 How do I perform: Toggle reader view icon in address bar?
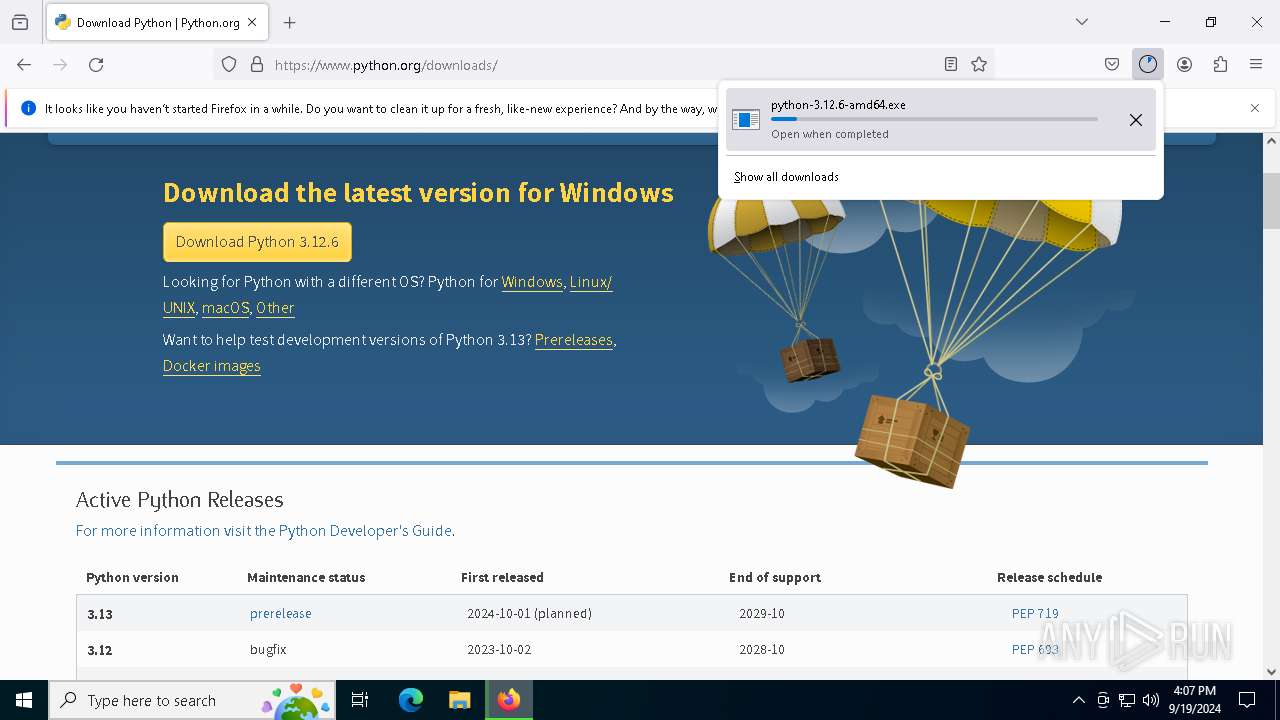pos(951,65)
